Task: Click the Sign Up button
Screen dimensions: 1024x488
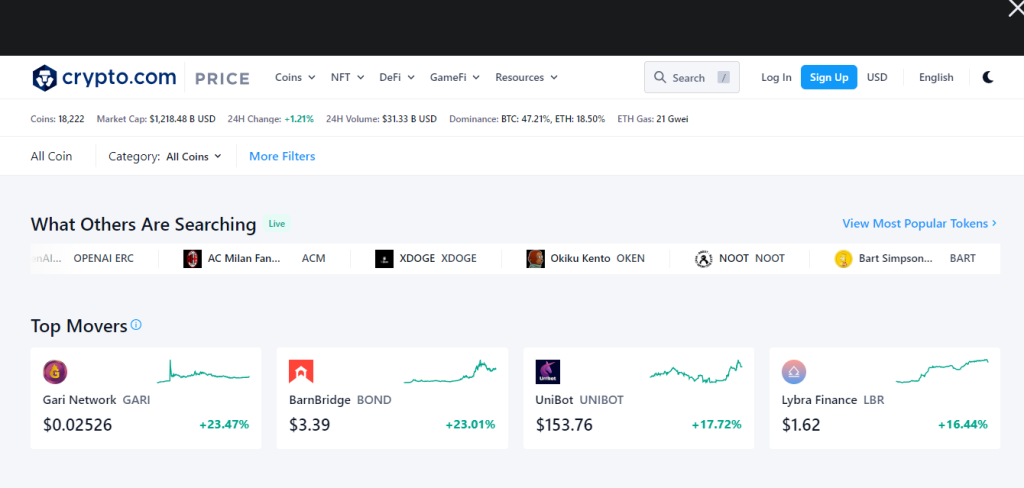Action: (829, 77)
